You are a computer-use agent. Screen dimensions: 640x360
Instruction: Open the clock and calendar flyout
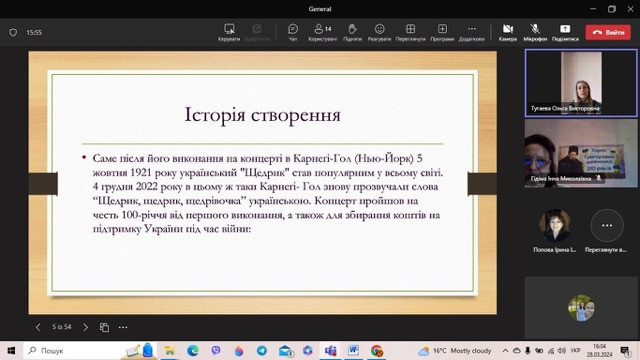600,351
